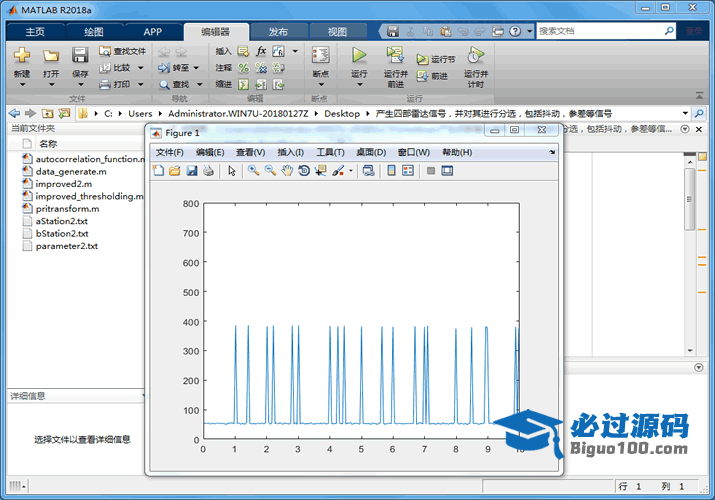Open the 查找 (Find) dropdown arrow
The width and height of the screenshot is (715, 500).
[199, 84]
